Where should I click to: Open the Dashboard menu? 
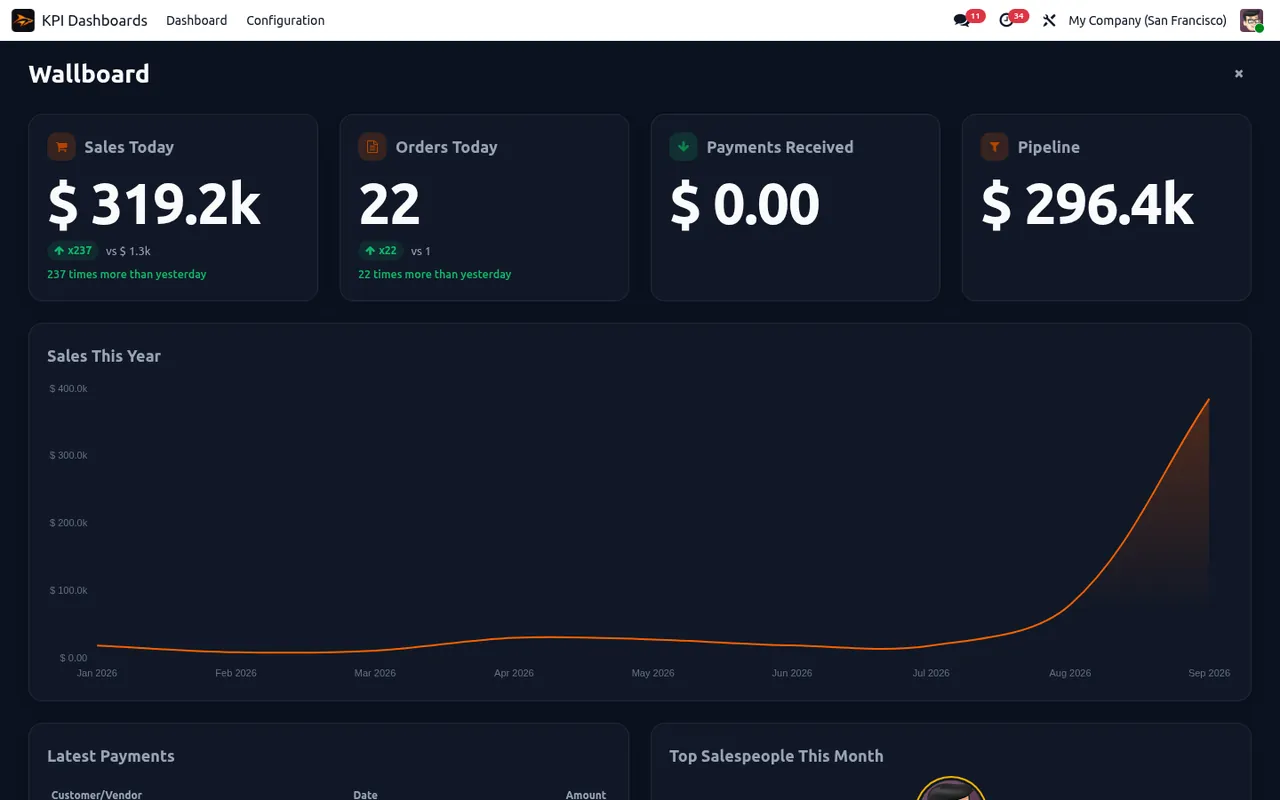coord(196,20)
